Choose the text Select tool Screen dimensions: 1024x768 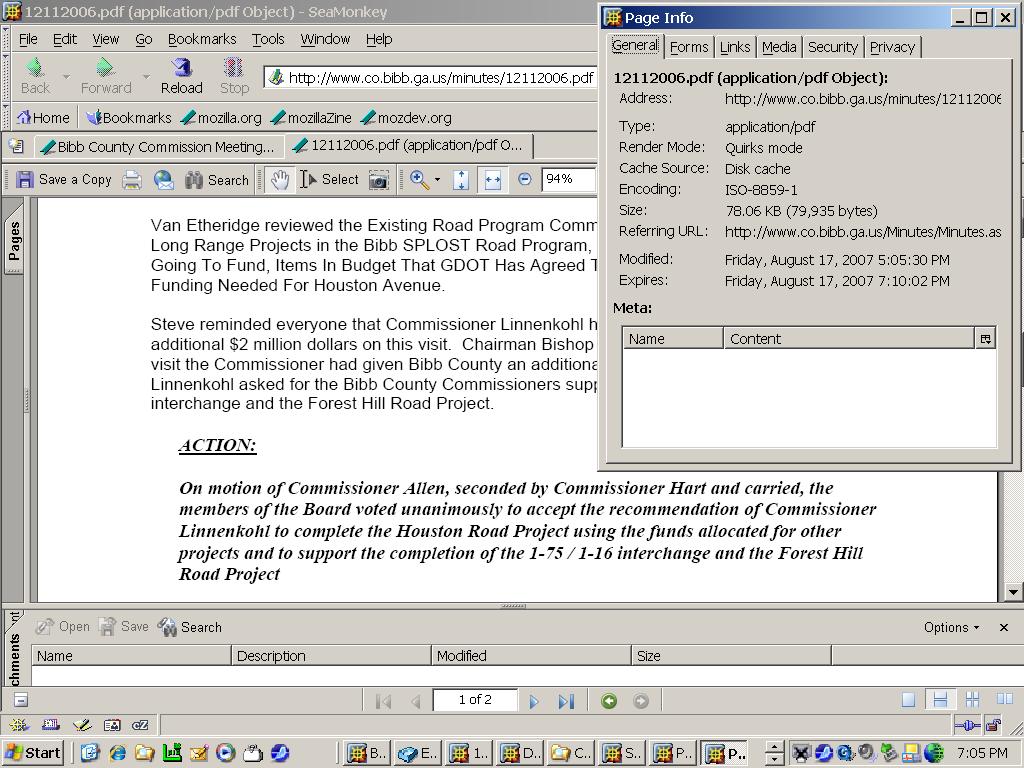tap(329, 180)
